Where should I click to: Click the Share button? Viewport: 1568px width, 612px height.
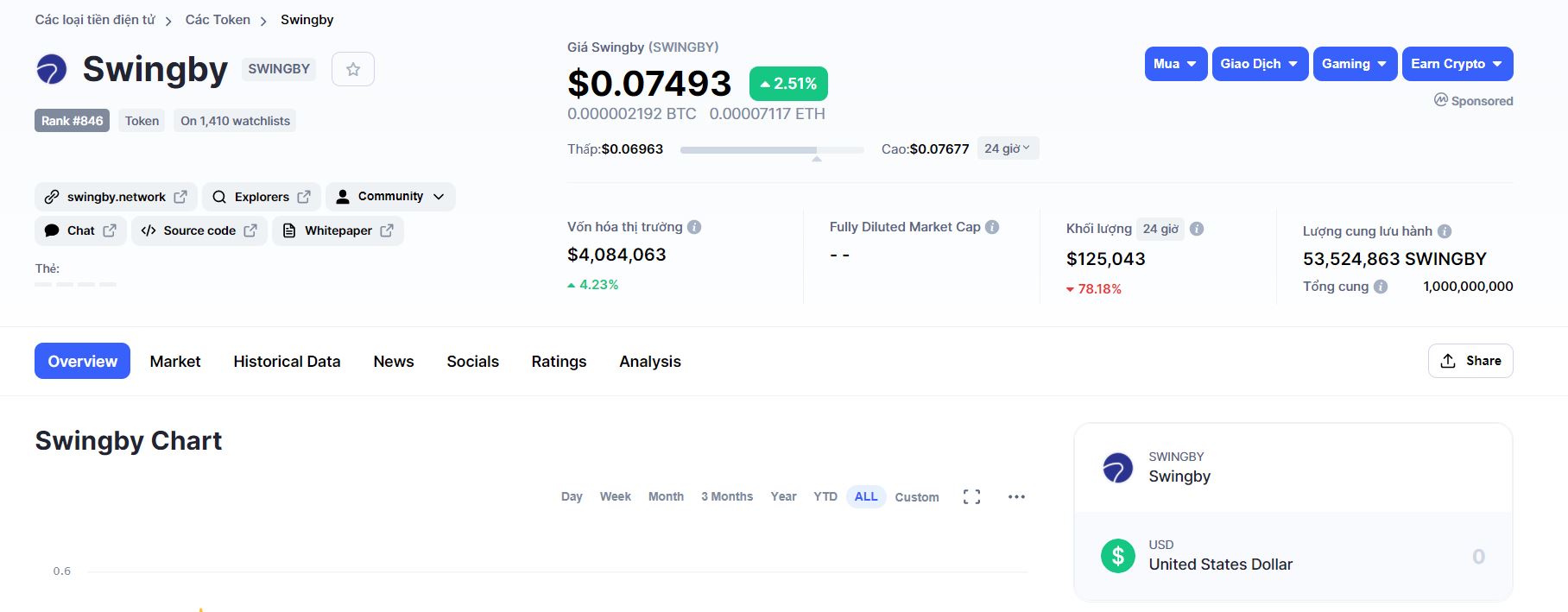click(1470, 361)
